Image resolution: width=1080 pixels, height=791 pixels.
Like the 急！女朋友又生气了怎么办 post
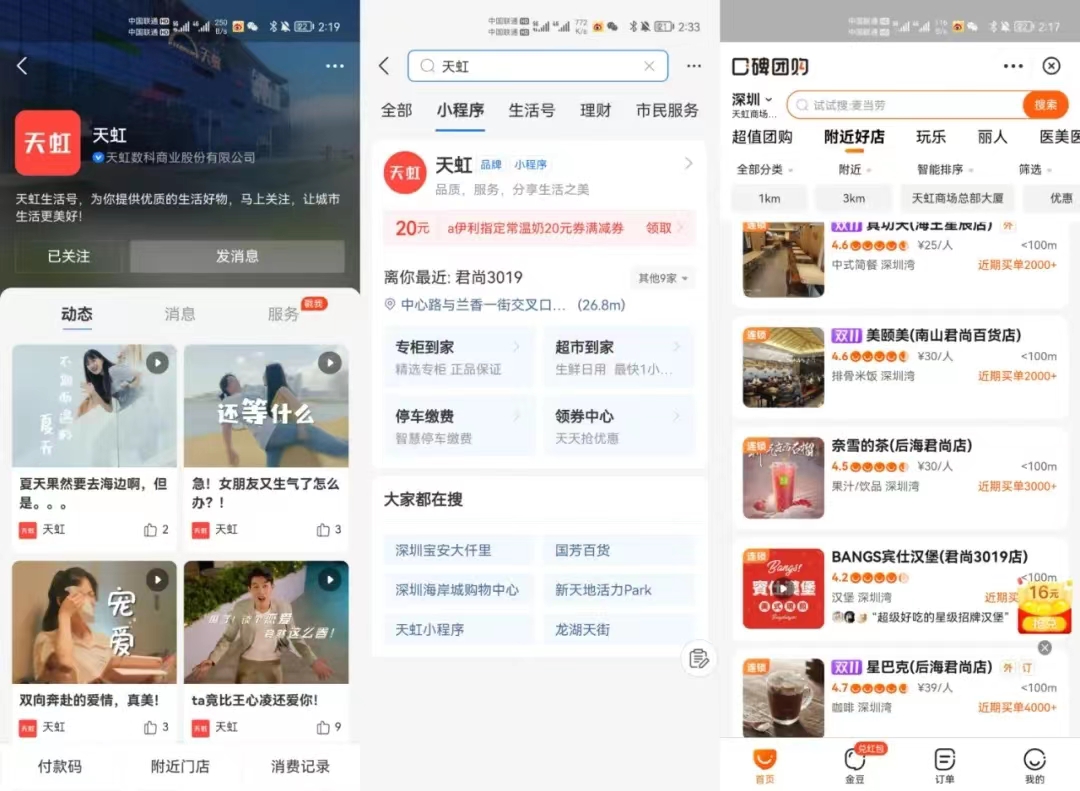point(322,530)
